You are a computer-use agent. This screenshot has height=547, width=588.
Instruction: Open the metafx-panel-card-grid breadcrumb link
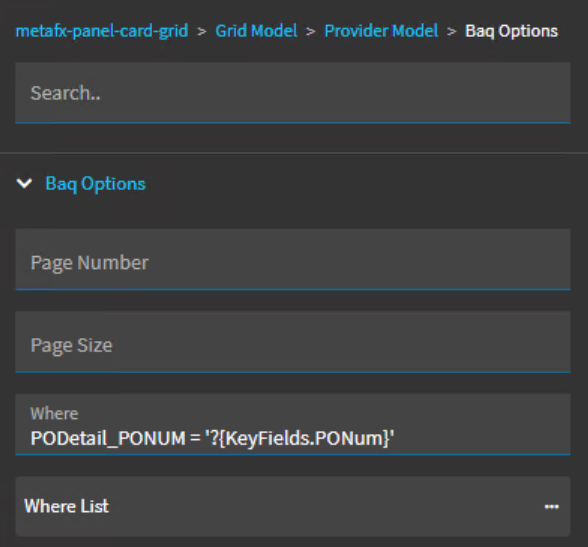(102, 31)
